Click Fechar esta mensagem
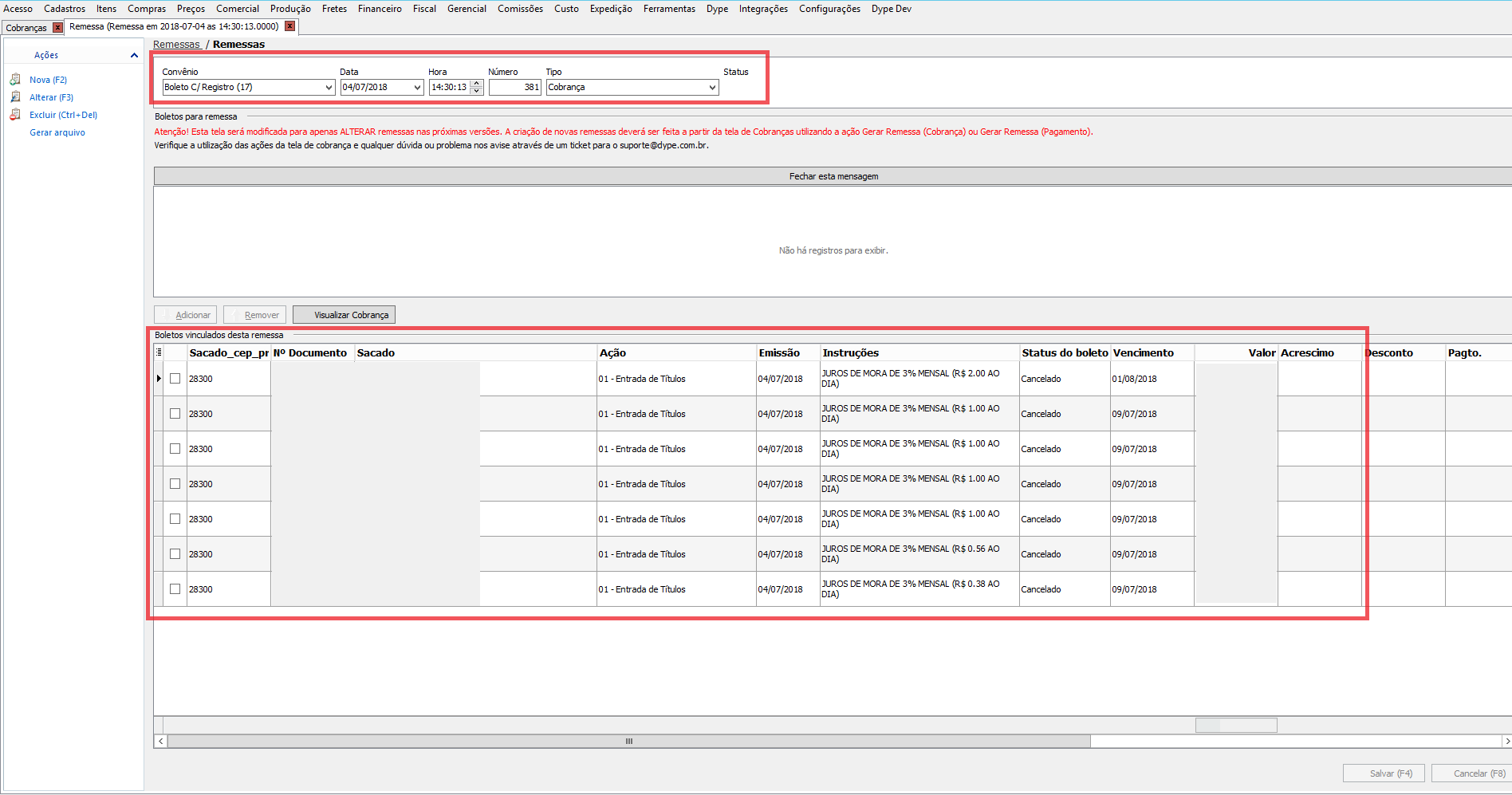The height and width of the screenshot is (795, 1512). pos(833,176)
